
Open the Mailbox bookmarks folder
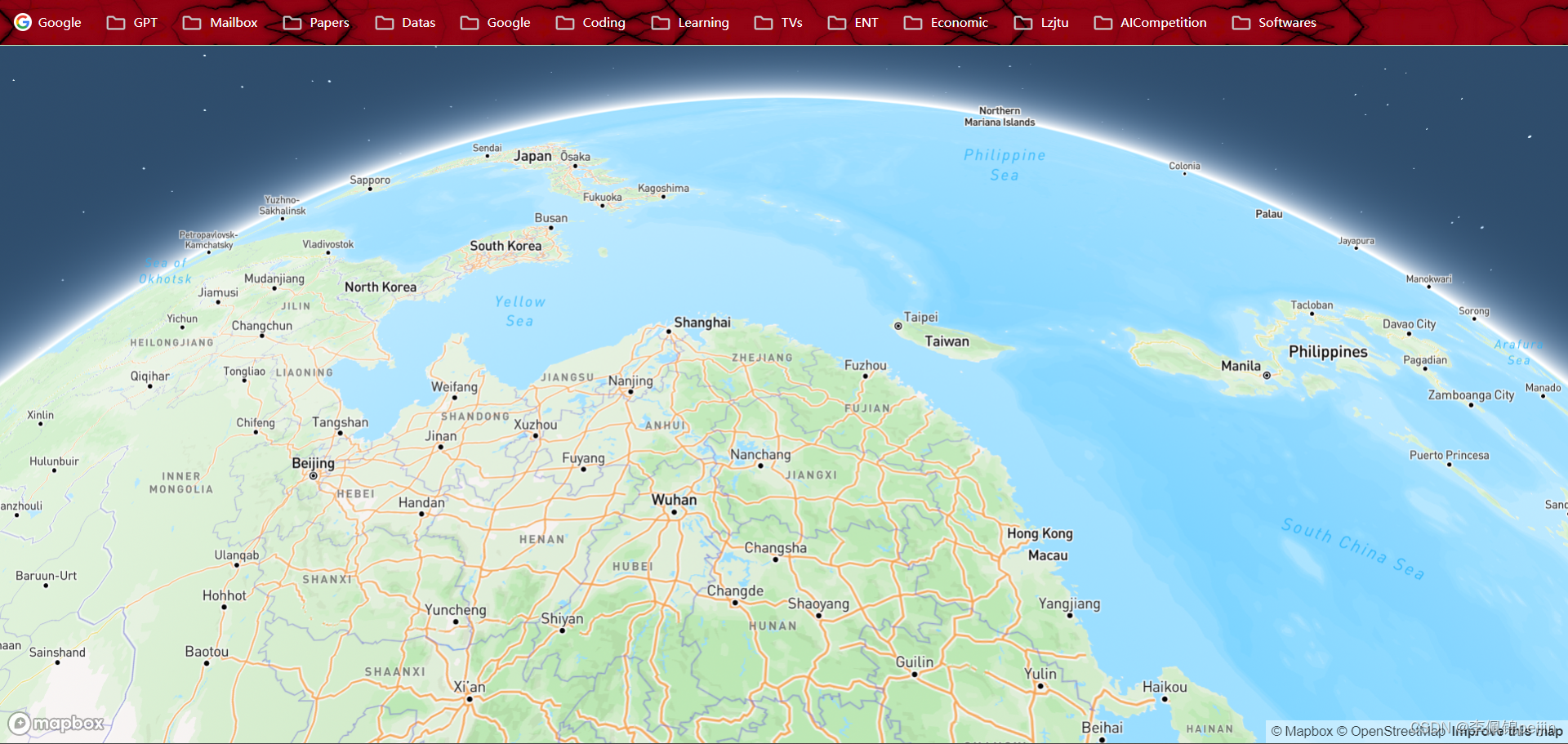[220, 23]
